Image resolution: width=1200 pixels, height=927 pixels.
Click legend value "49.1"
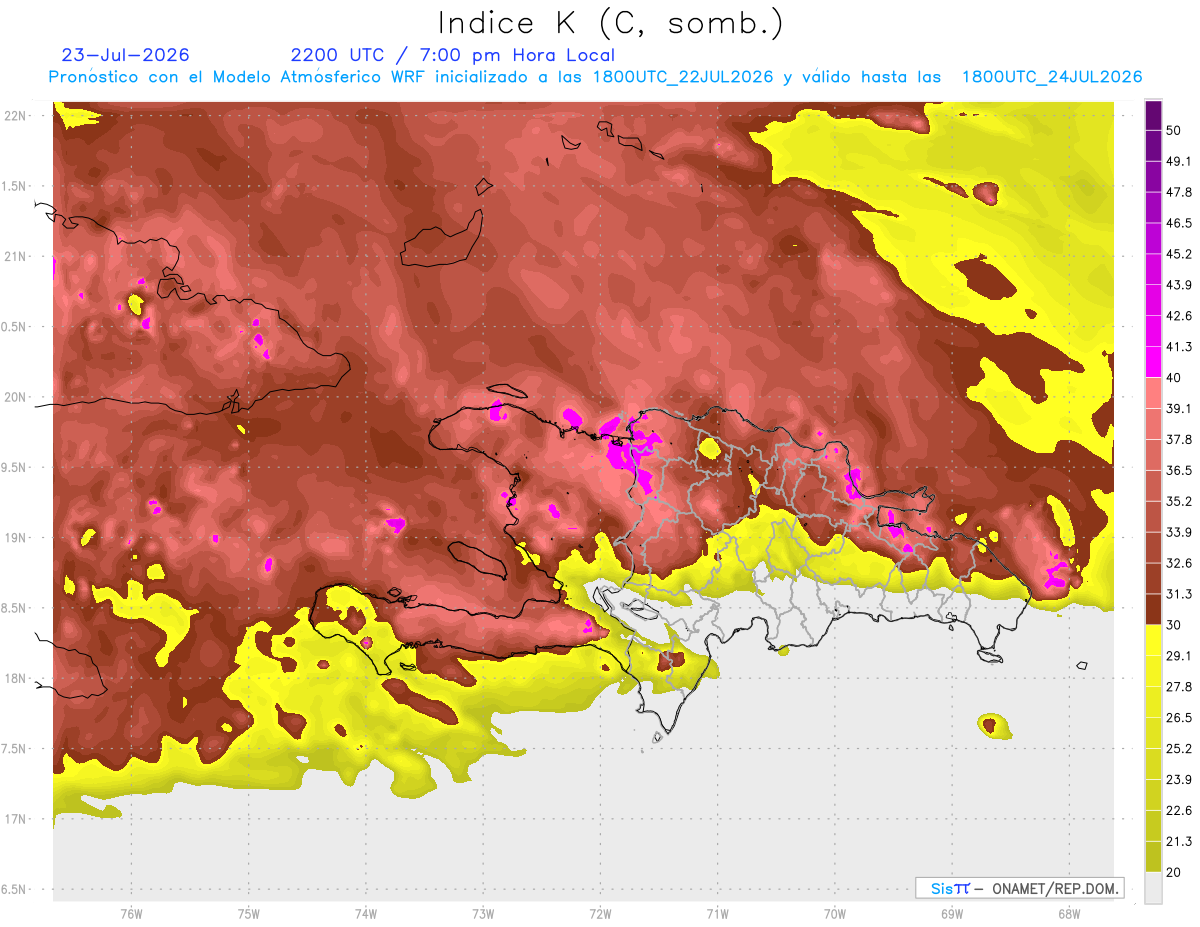point(1178,161)
